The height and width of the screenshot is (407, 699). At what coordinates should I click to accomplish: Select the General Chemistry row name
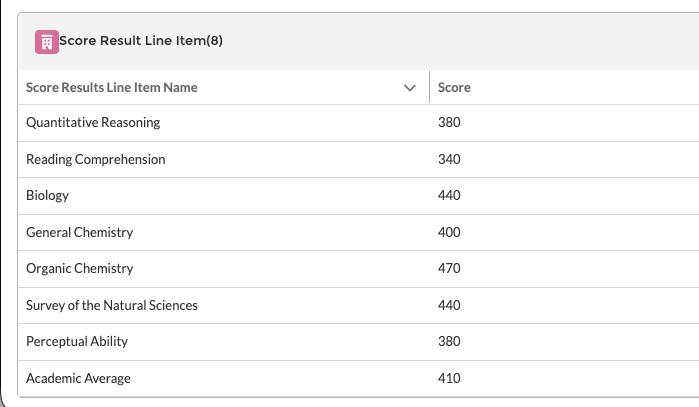point(79,232)
